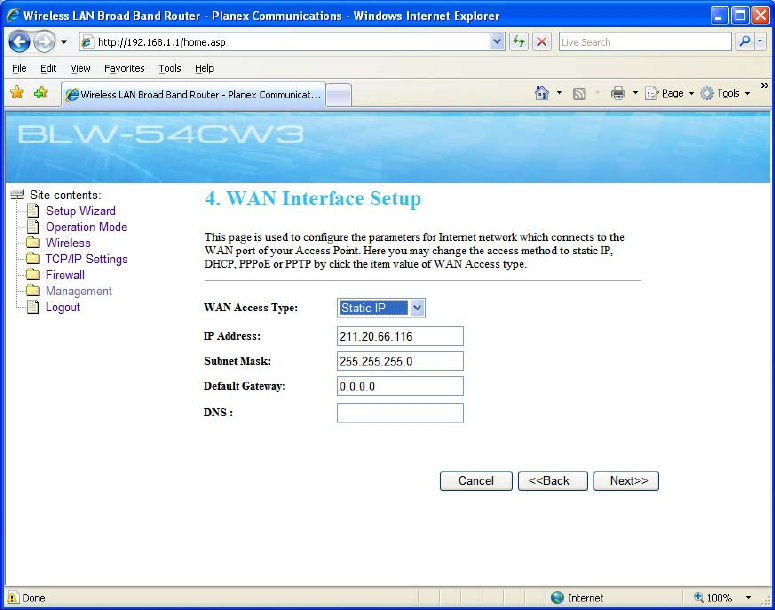775x610 pixels.
Task: Open the View menu
Action: coord(80,68)
